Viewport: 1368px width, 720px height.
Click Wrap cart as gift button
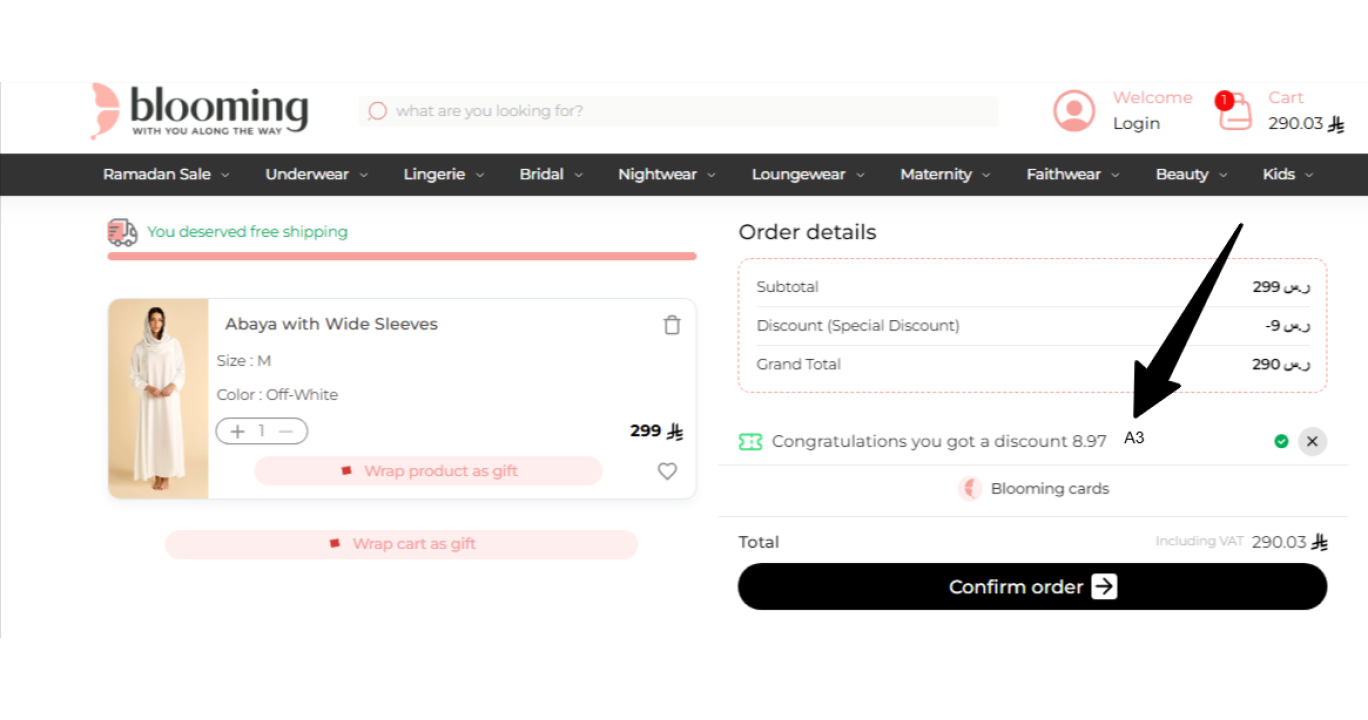tap(401, 544)
